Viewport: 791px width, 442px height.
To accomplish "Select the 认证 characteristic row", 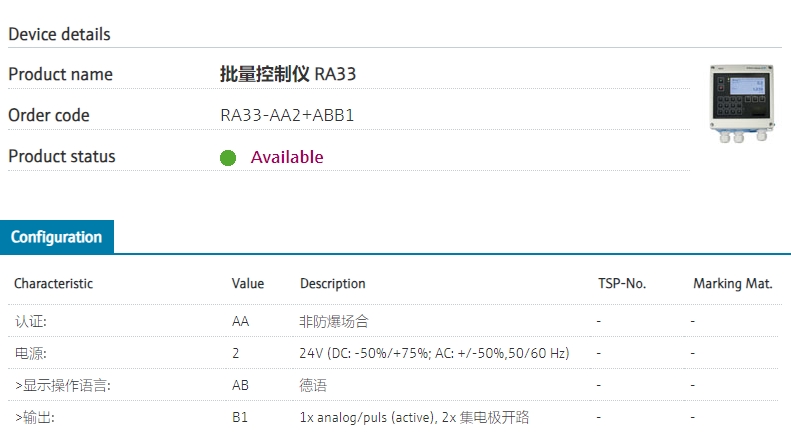I will [x=31, y=321].
